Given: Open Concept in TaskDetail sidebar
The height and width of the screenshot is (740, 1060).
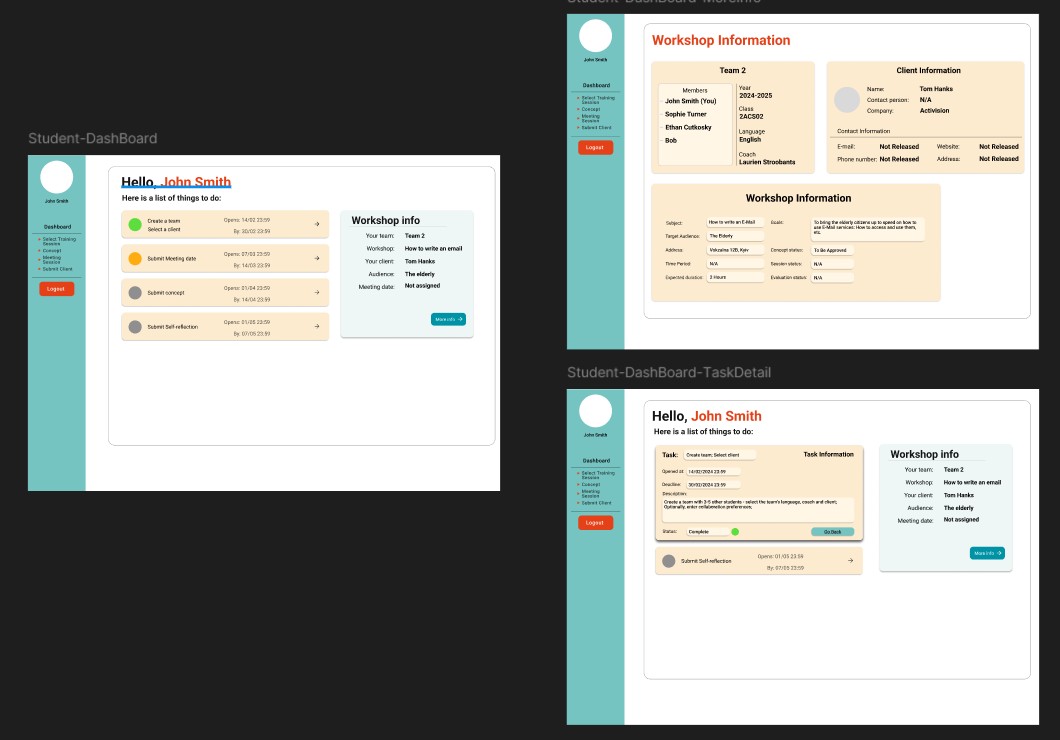Looking at the screenshot, I should click(x=591, y=485).
